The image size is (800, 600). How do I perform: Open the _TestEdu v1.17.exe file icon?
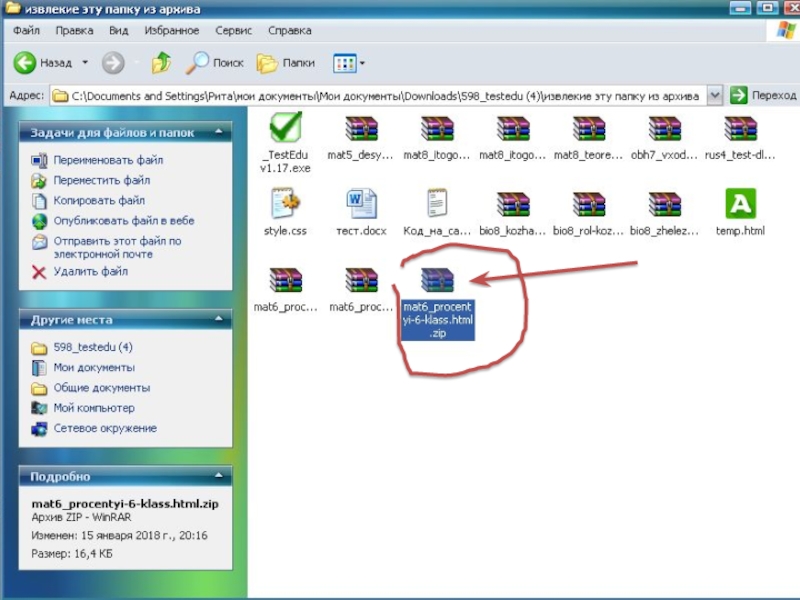285,129
